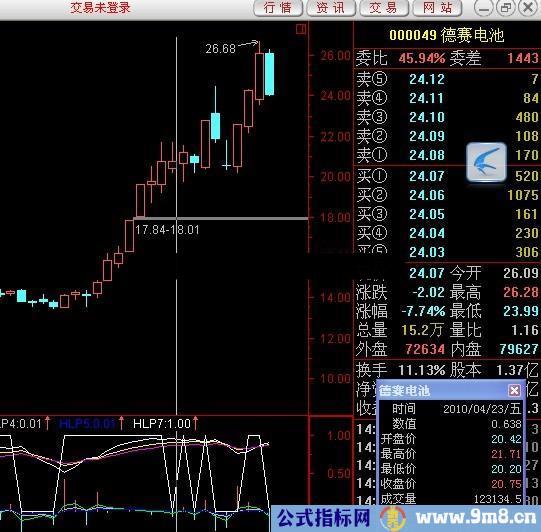The image size is (541, 532).
Task: Click 数值 value 0.638 in popup
Action: click(x=506, y=424)
